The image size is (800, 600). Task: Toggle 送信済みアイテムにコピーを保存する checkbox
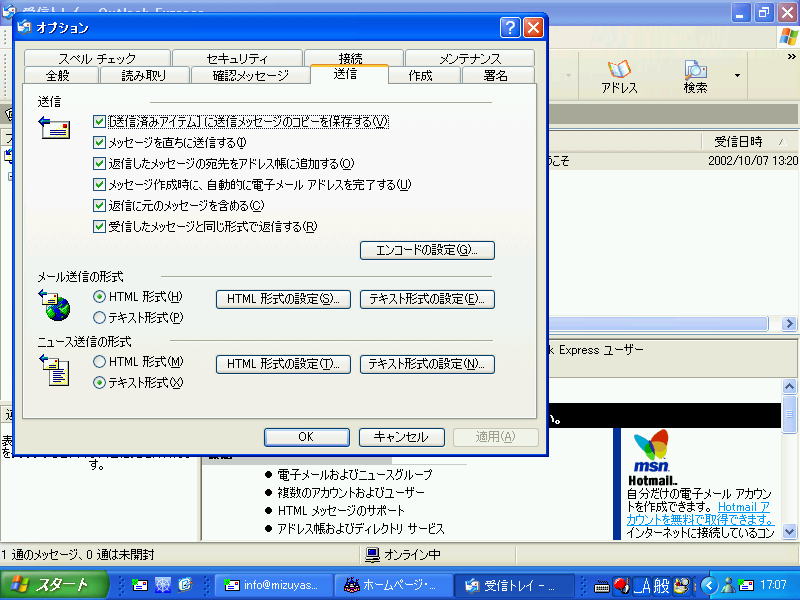click(x=99, y=121)
